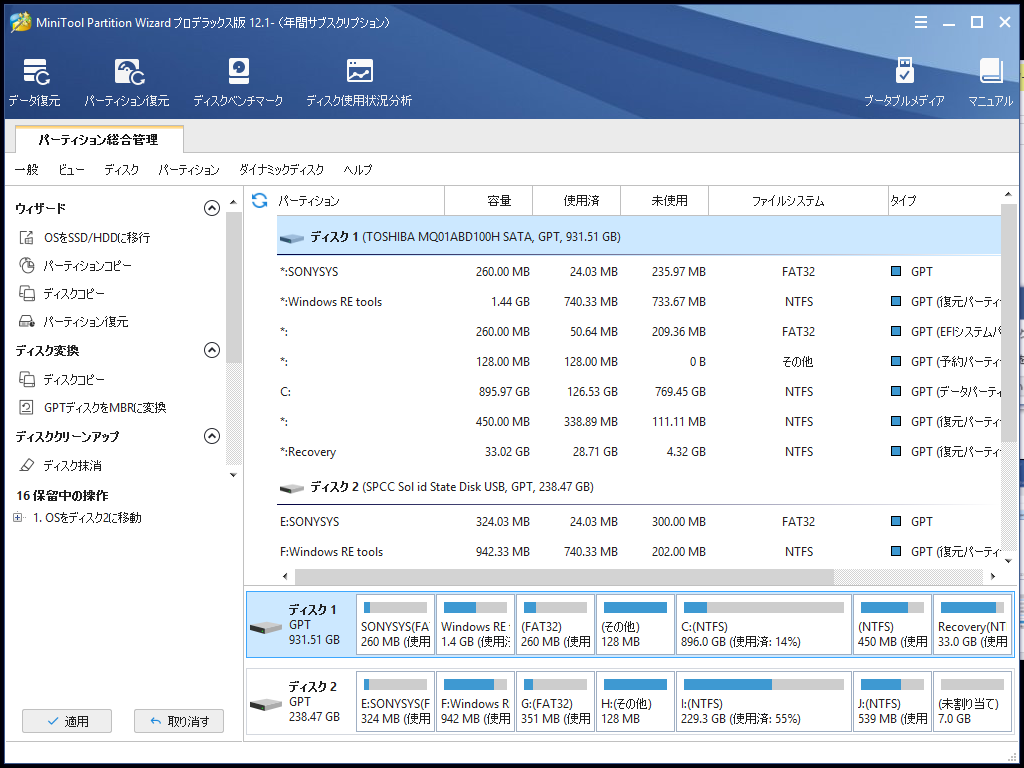
Task: Select the Recovery 33.0 GB block on Disk 1
Action: coord(972,625)
